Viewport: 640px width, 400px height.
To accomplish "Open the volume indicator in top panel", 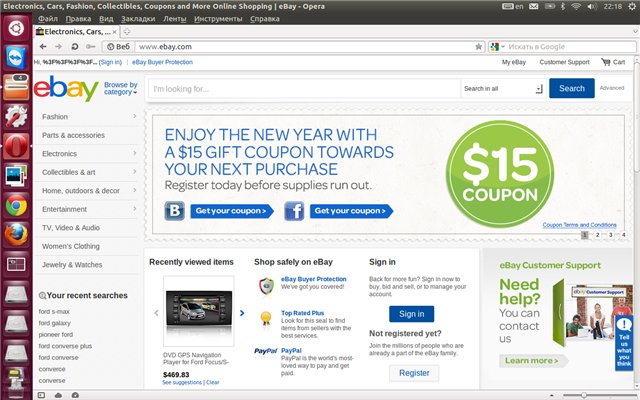I will pyautogui.click(x=591, y=6).
